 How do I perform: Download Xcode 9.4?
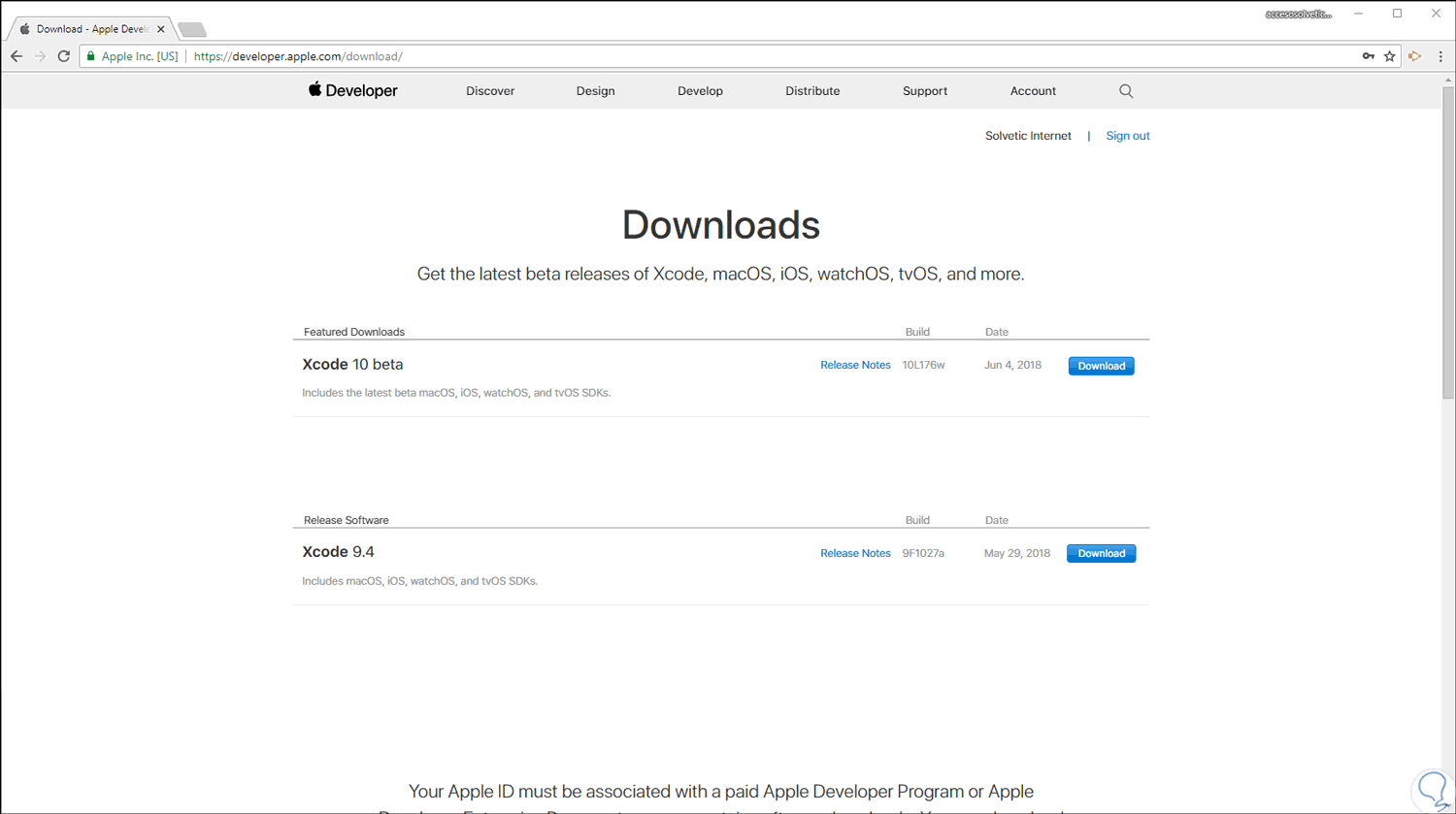[1102, 553]
